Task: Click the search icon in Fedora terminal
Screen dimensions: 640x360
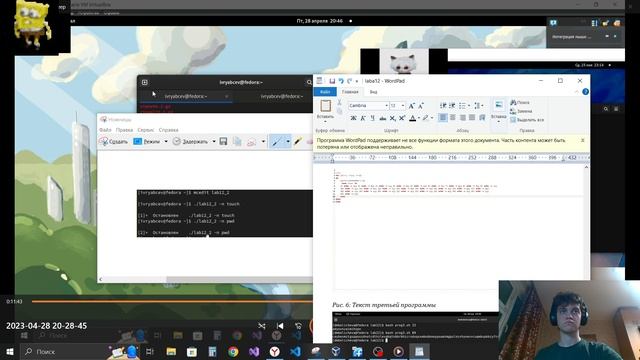Action: [309, 82]
